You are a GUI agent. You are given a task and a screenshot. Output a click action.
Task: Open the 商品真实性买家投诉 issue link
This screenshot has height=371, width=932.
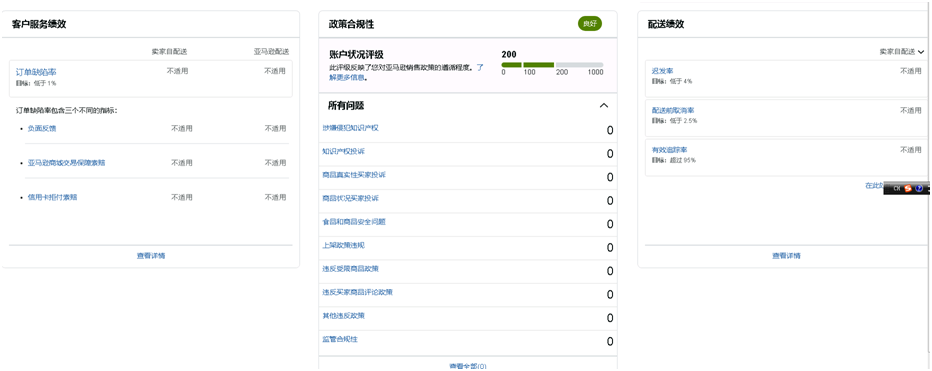354,175
